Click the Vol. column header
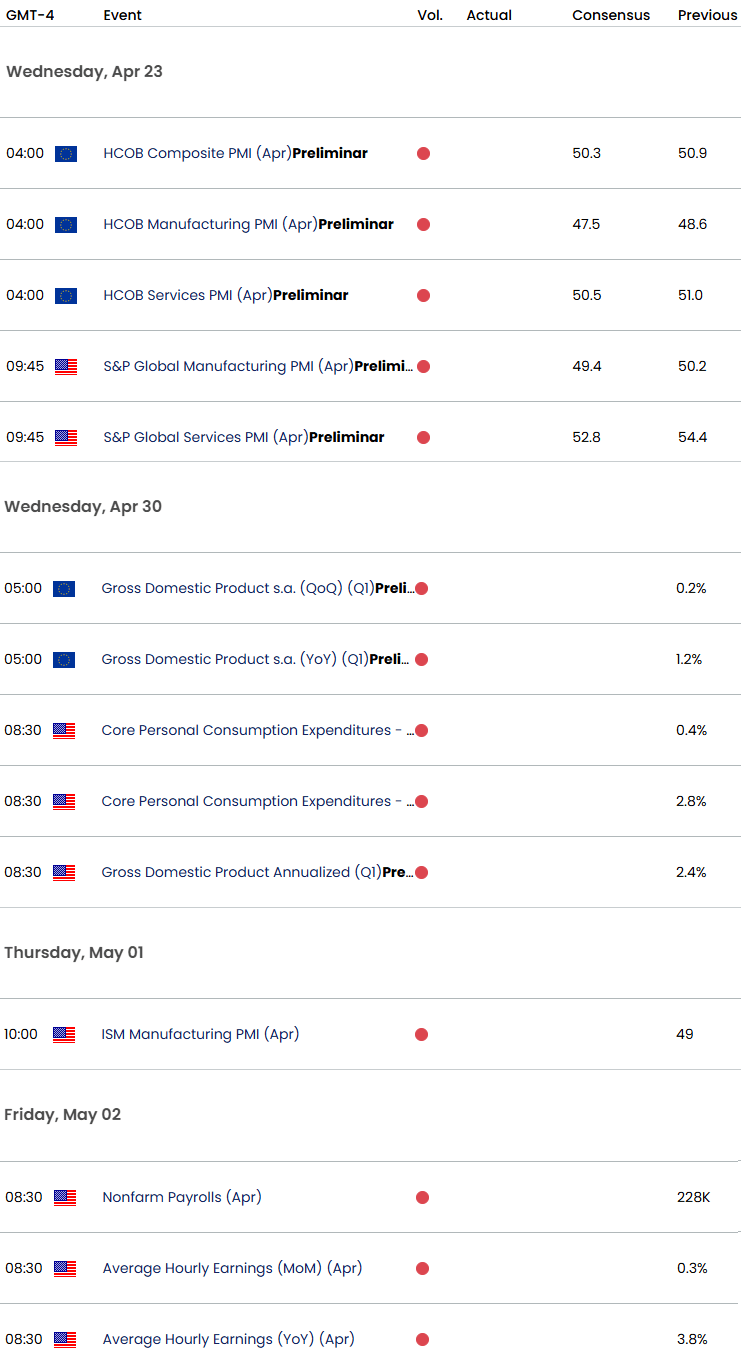This screenshot has width=741, height=1355. (430, 15)
